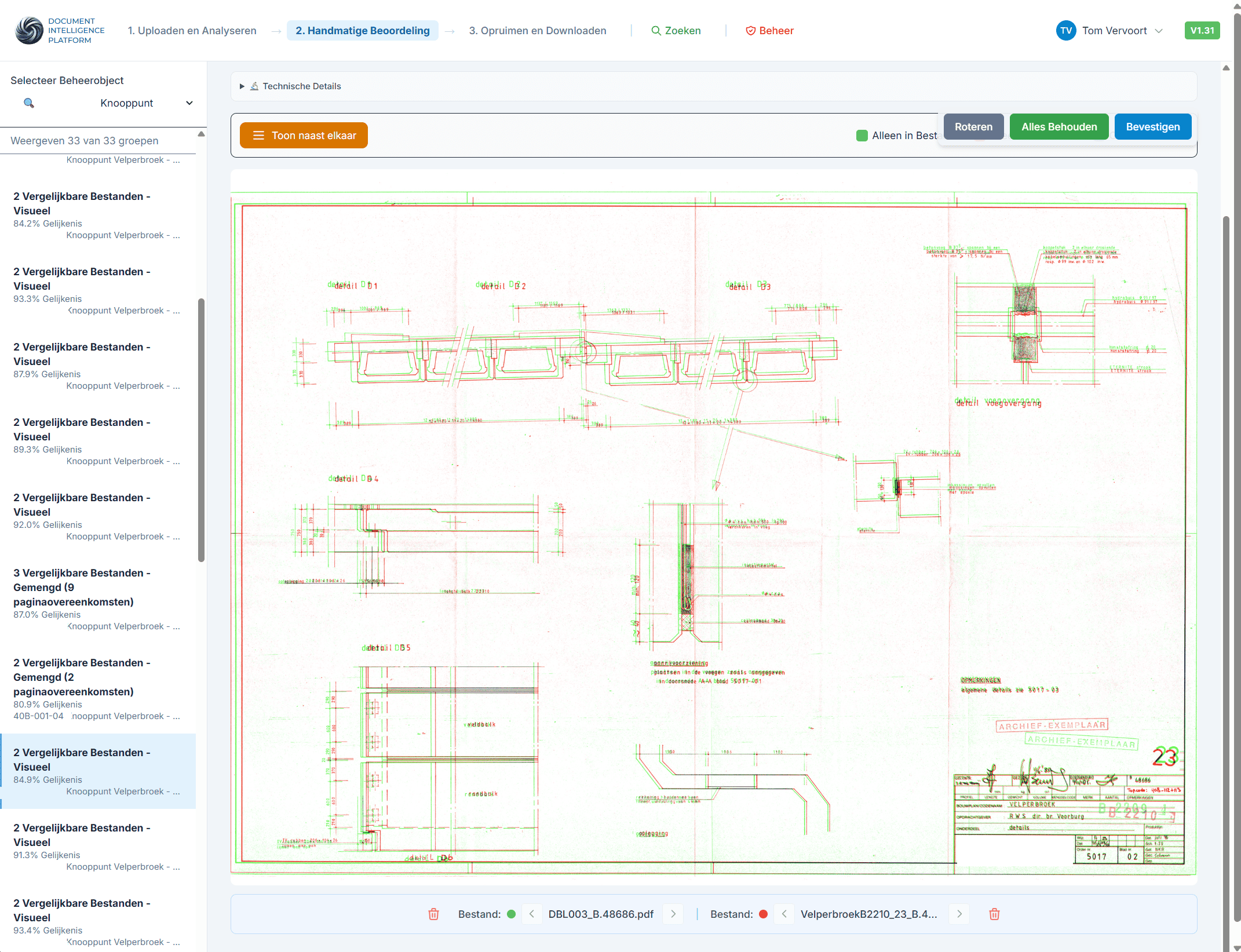Go to next file after DBL003_B.48686.pdf

(673, 914)
